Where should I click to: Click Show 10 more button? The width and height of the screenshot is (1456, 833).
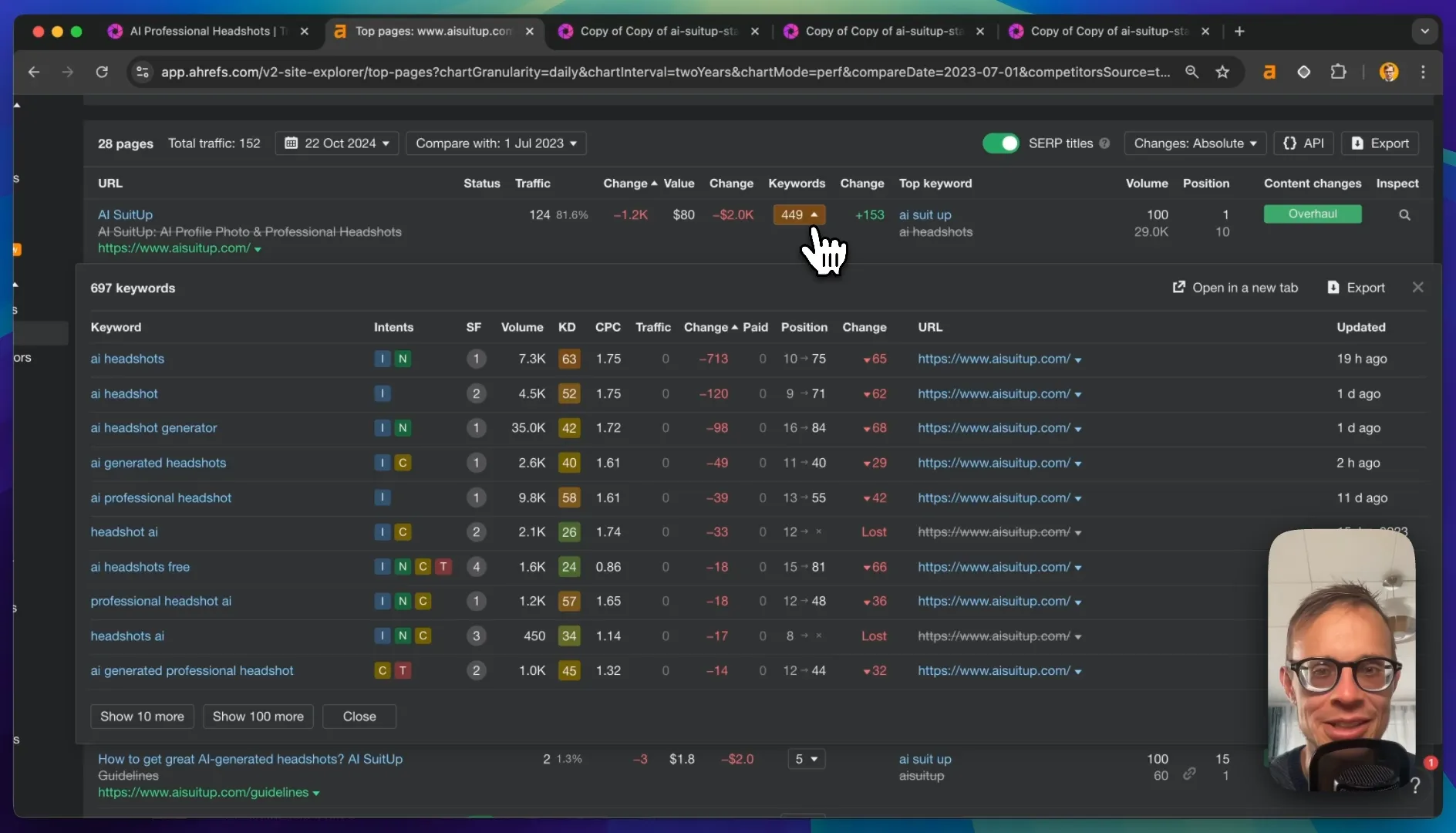pos(142,717)
